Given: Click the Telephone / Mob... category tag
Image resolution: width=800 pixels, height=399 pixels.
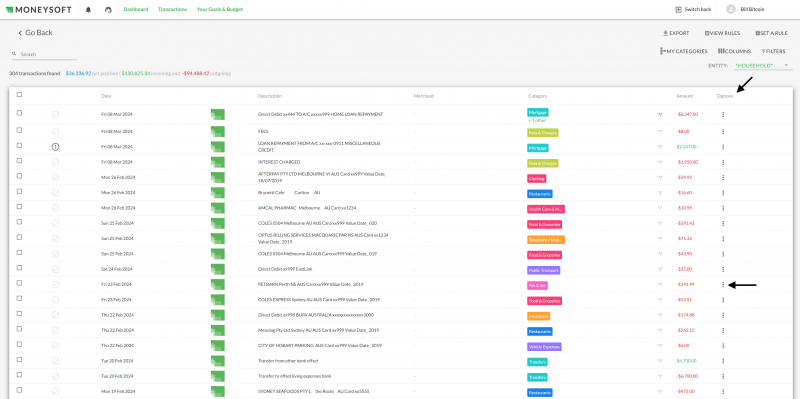Looking at the screenshot, I should tap(546, 240).
